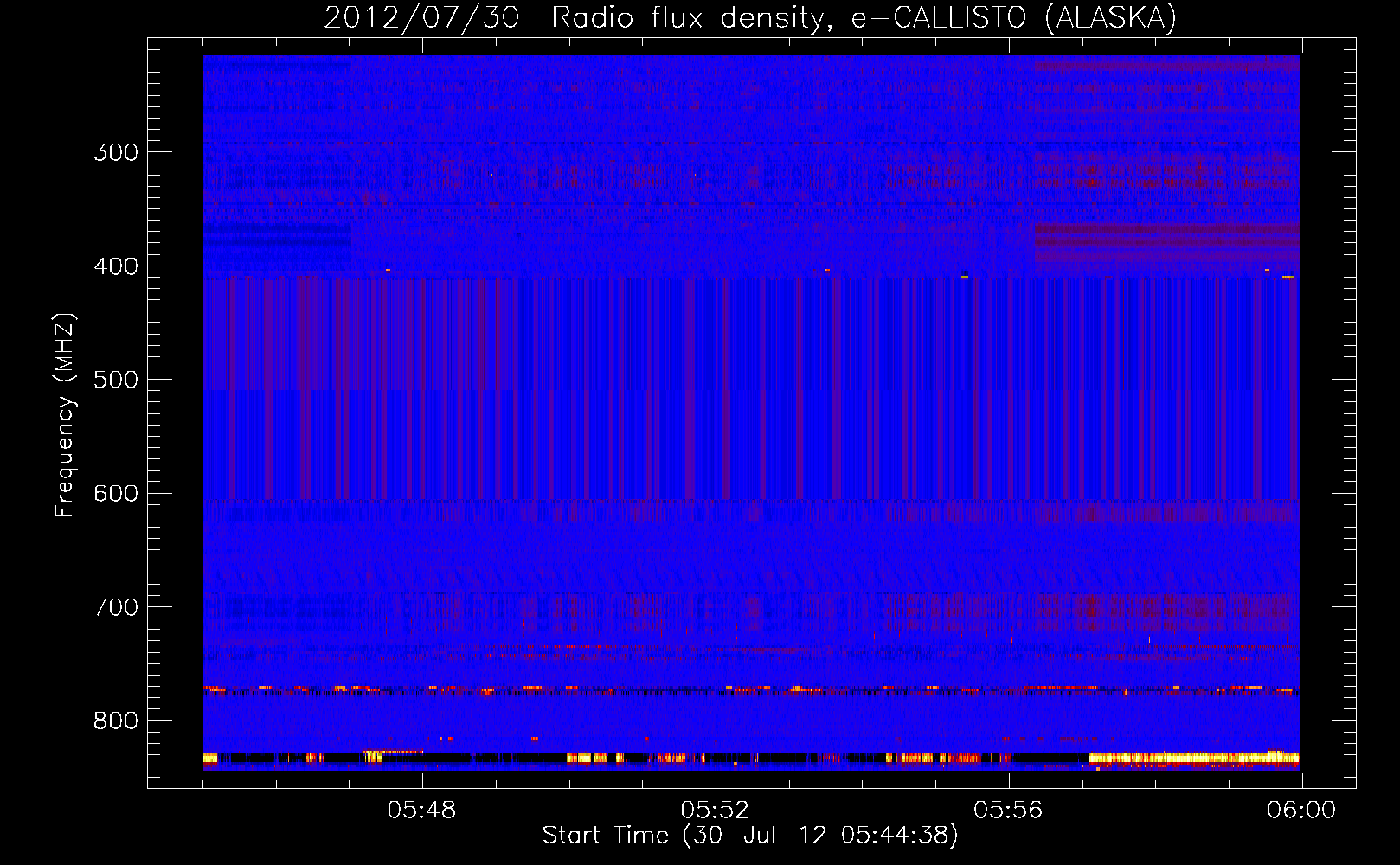
Task: Click the Start Time axis label
Action: click(x=750, y=836)
